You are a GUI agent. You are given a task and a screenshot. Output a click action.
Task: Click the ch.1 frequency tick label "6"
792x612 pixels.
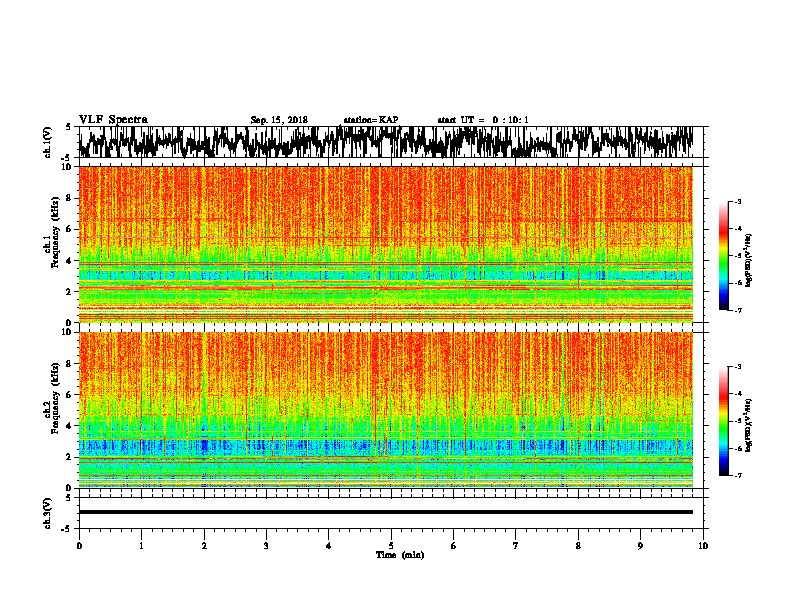pyautogui.click(x=69, y=229)
